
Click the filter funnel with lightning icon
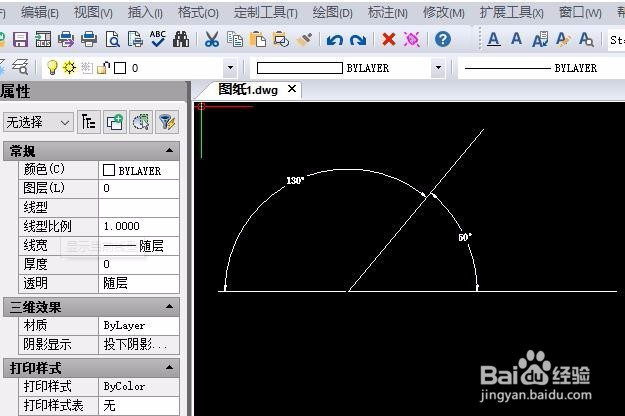point(167,122)
